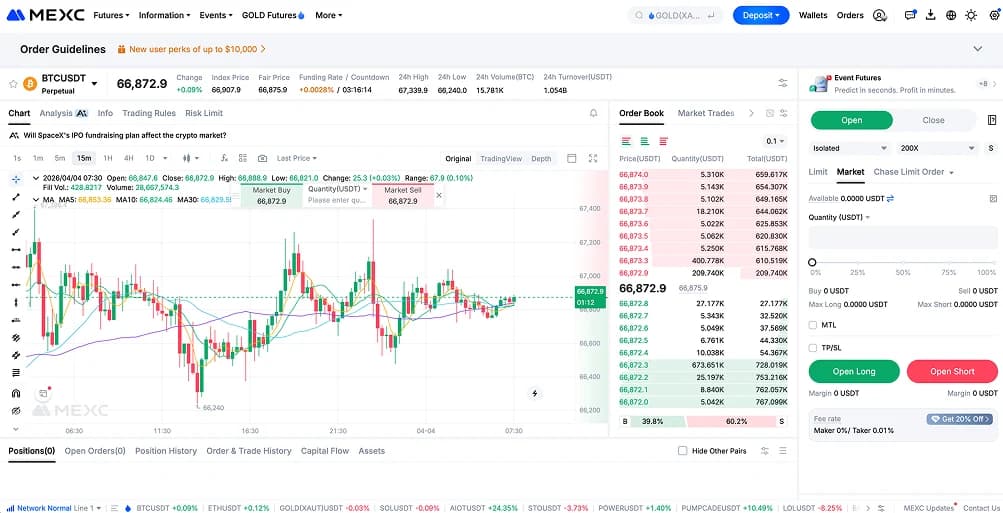
Task: Switch to the Market Trades tab
Action: click(705, 113)
